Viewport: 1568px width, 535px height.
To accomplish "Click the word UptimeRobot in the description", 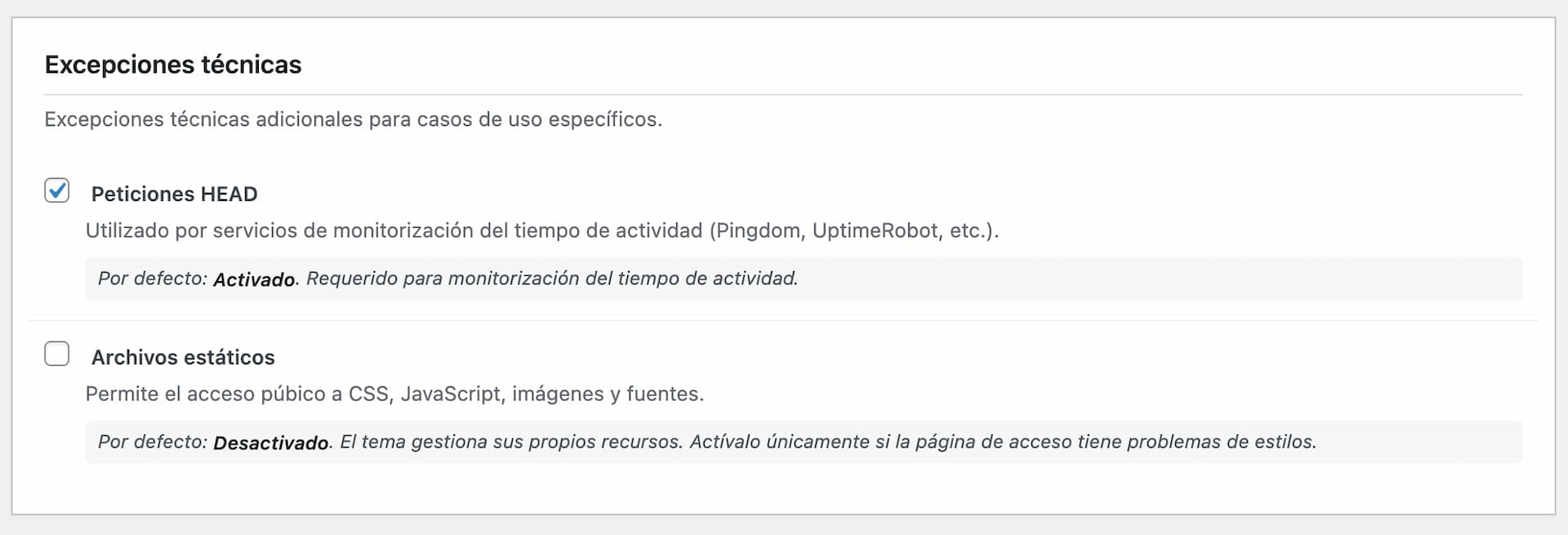I will click(875, 230).
